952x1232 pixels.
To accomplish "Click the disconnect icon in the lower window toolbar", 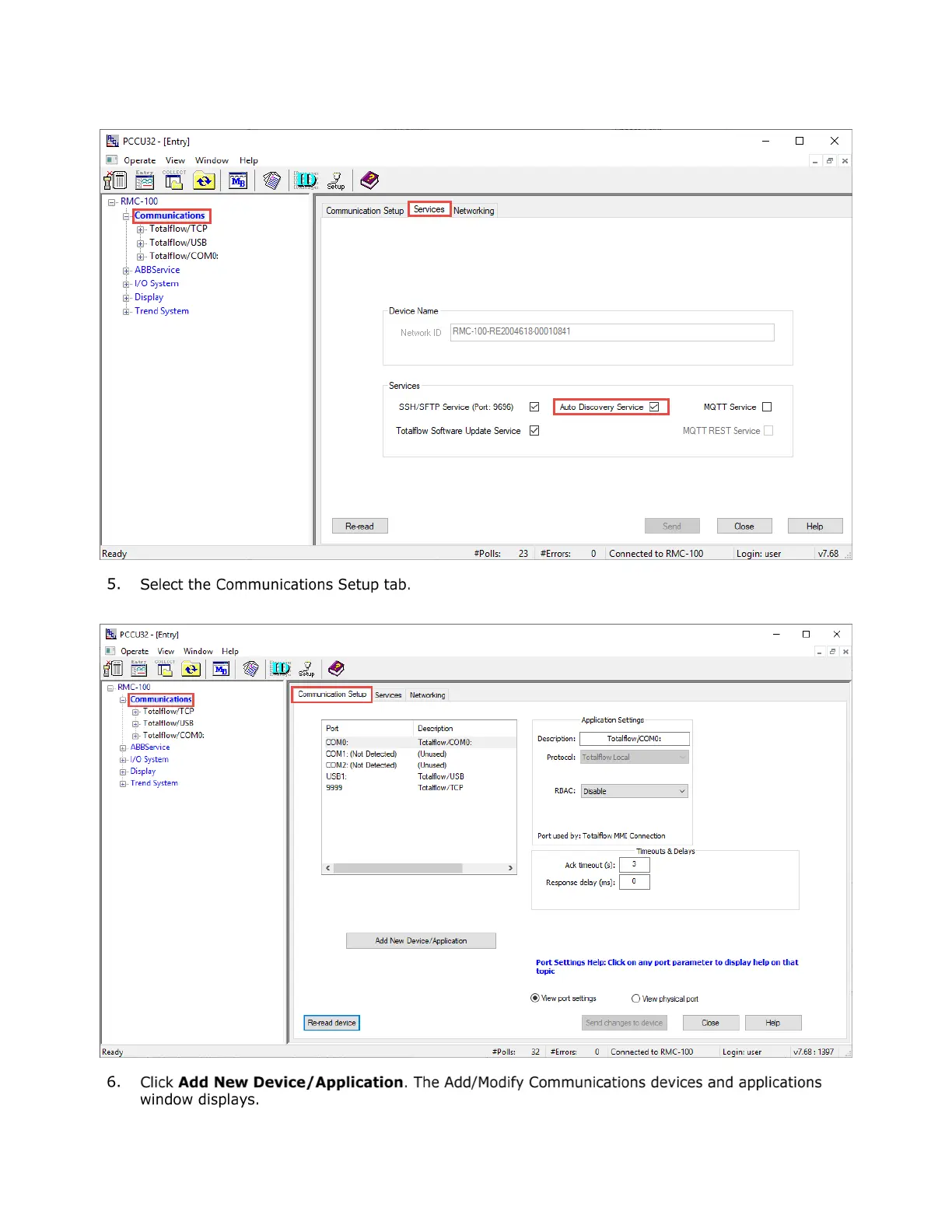I will click(x=114, y=668).
